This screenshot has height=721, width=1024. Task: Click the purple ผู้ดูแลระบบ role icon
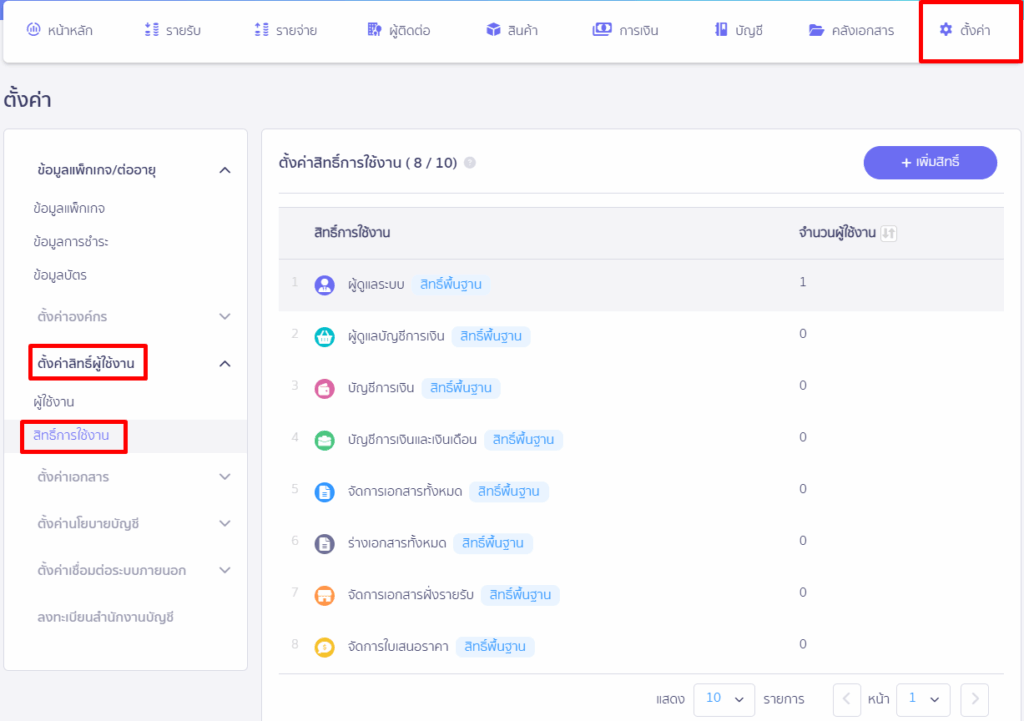(x=324, y=285)
